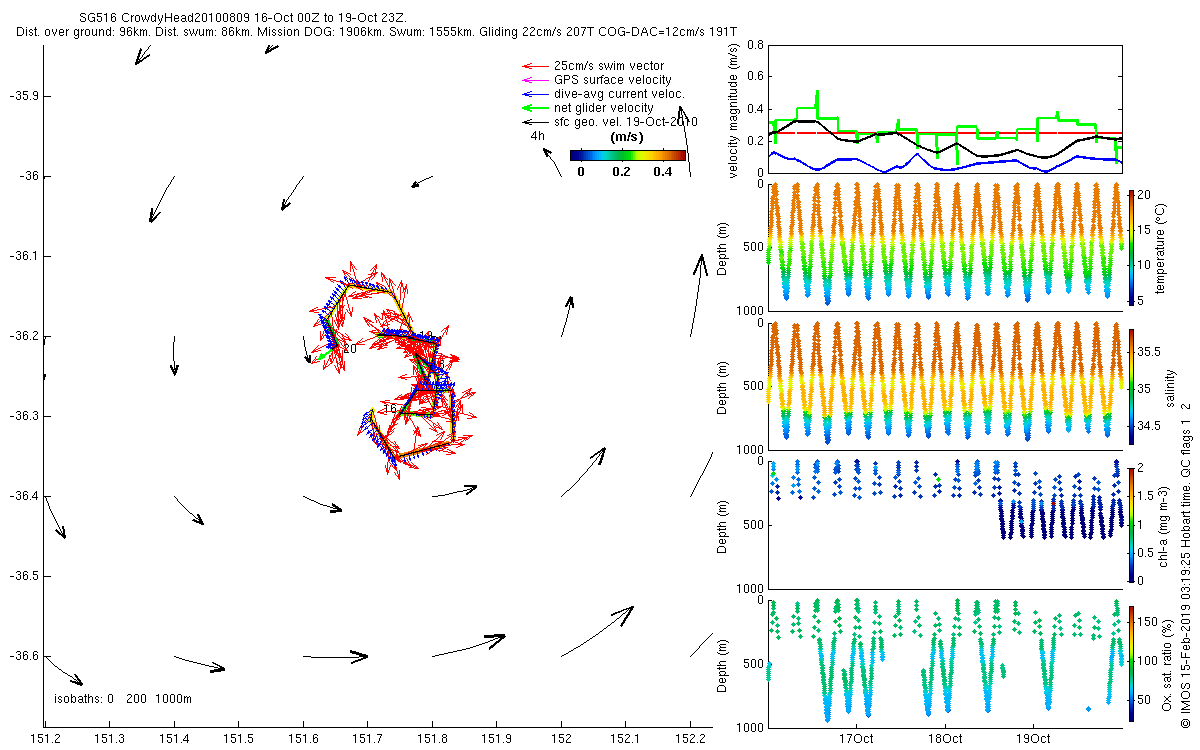Select the 'net glider velocity' legend label
The width and height of the screenshot is (1200, 750).
[604, 108]
